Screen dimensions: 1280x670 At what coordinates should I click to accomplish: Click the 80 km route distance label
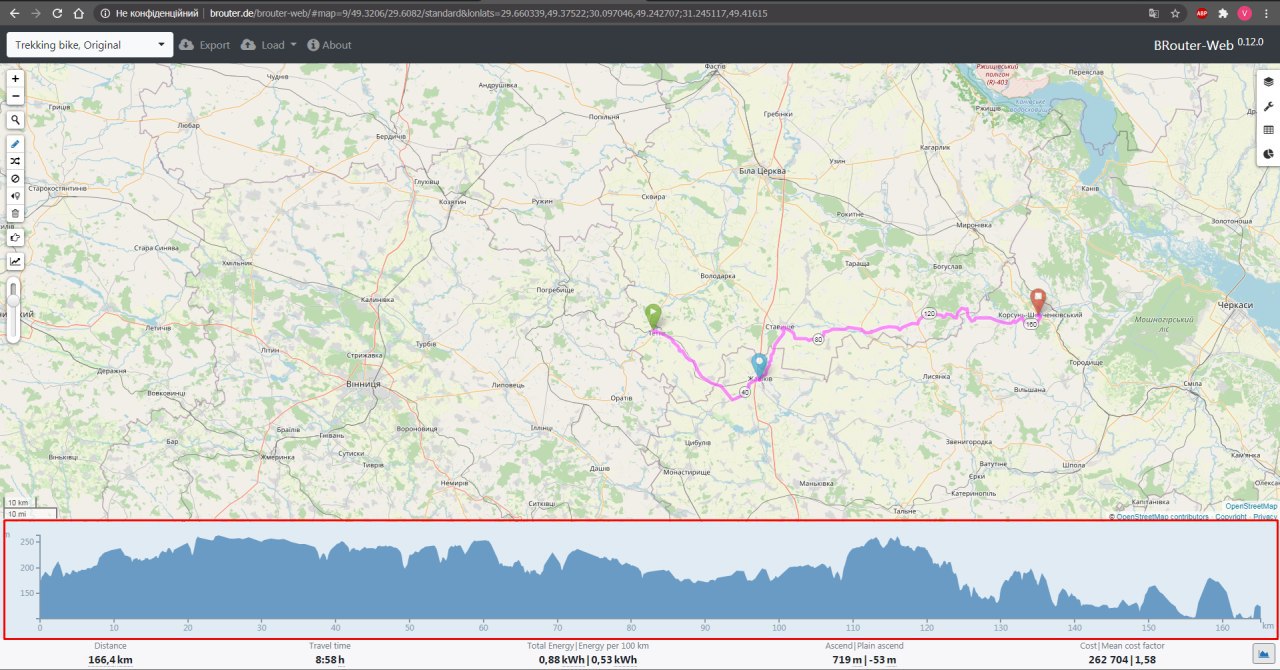(x=818, y=340)
